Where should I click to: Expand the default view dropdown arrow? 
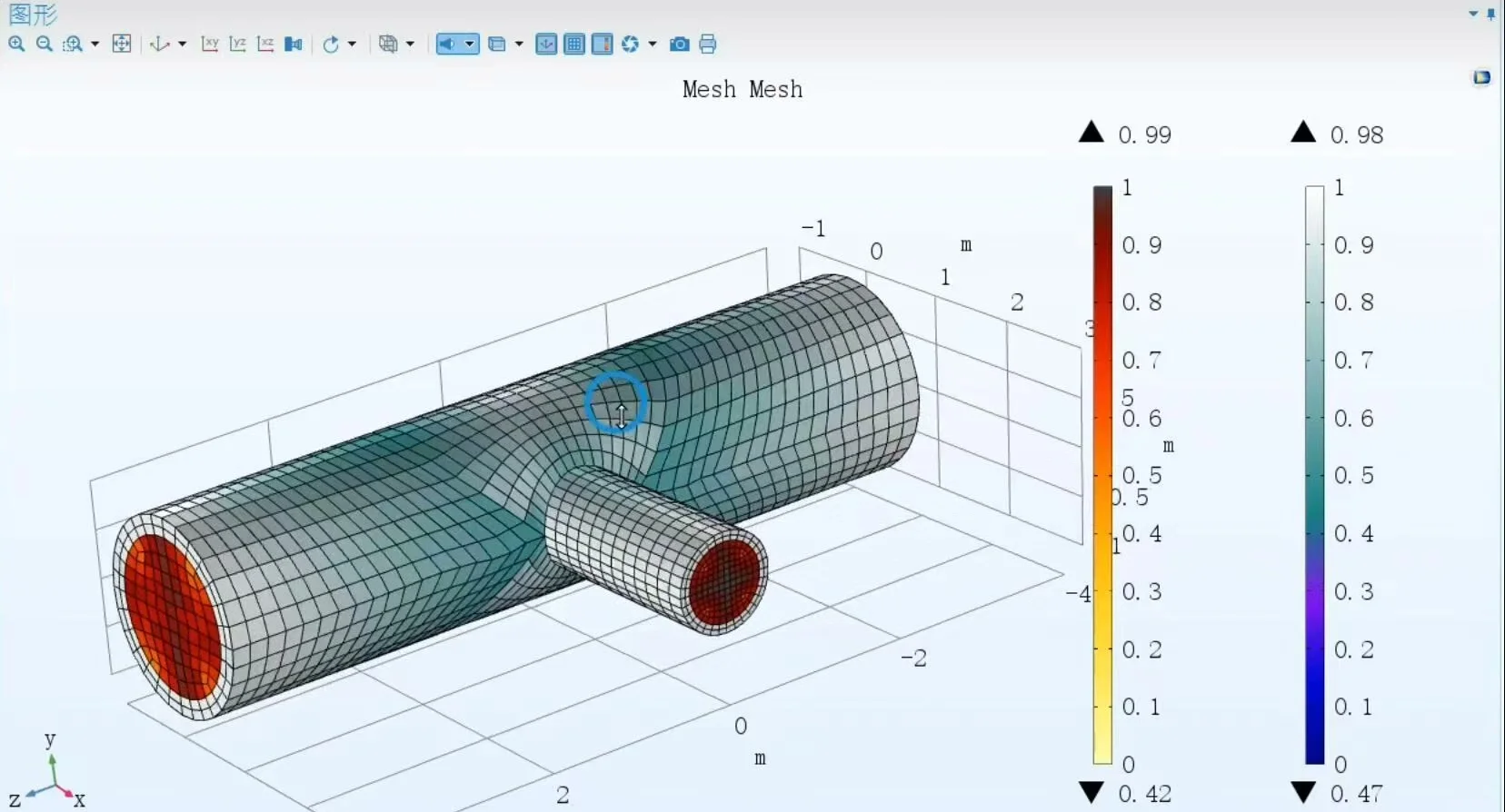pyautogui.click(x=182, y=44)
